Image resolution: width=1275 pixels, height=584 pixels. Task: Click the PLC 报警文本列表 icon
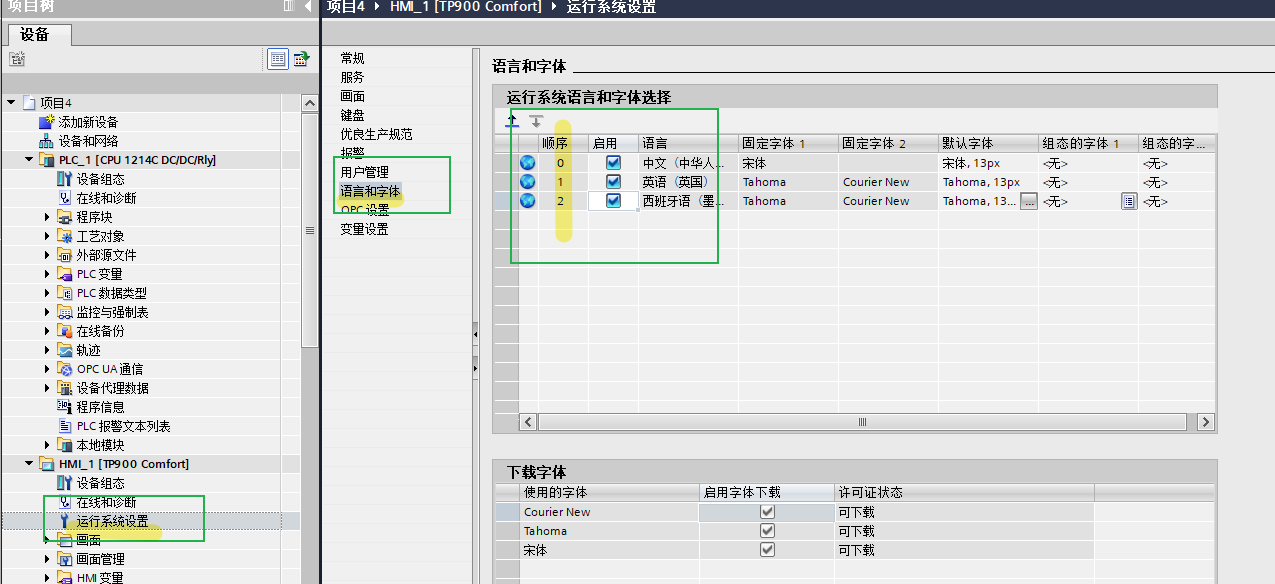tap(65, 426)
